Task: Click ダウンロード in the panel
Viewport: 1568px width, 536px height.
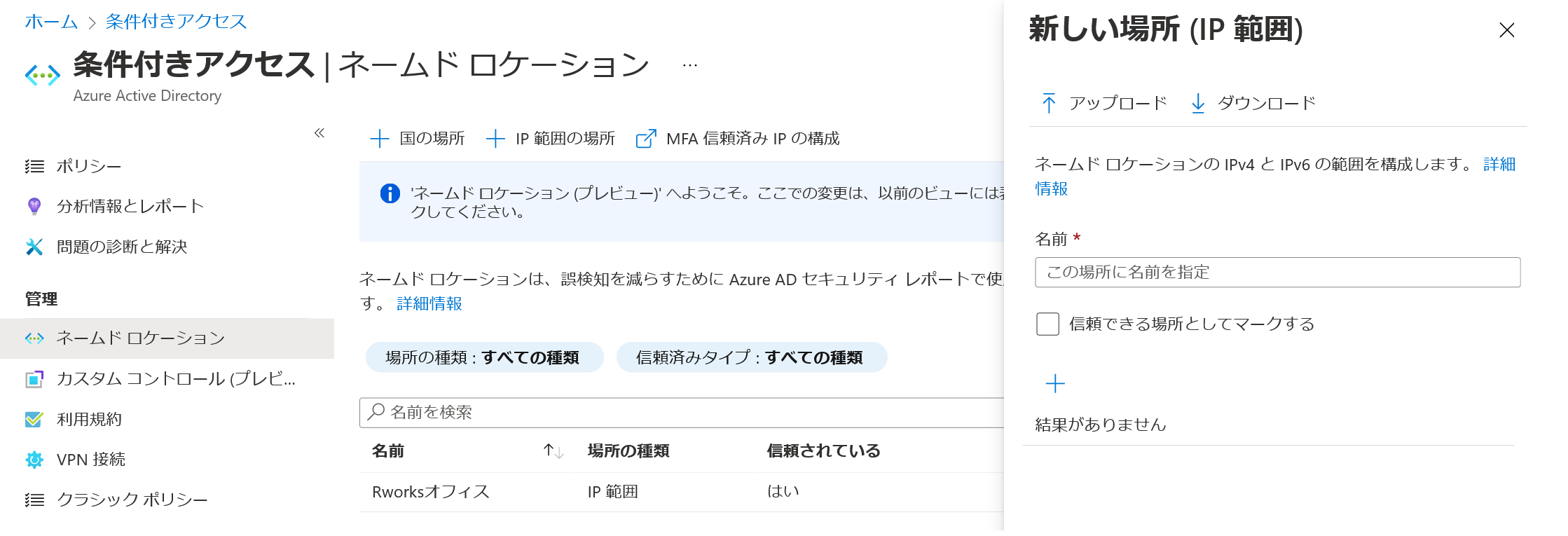Action: click(x=1253, y=104)
